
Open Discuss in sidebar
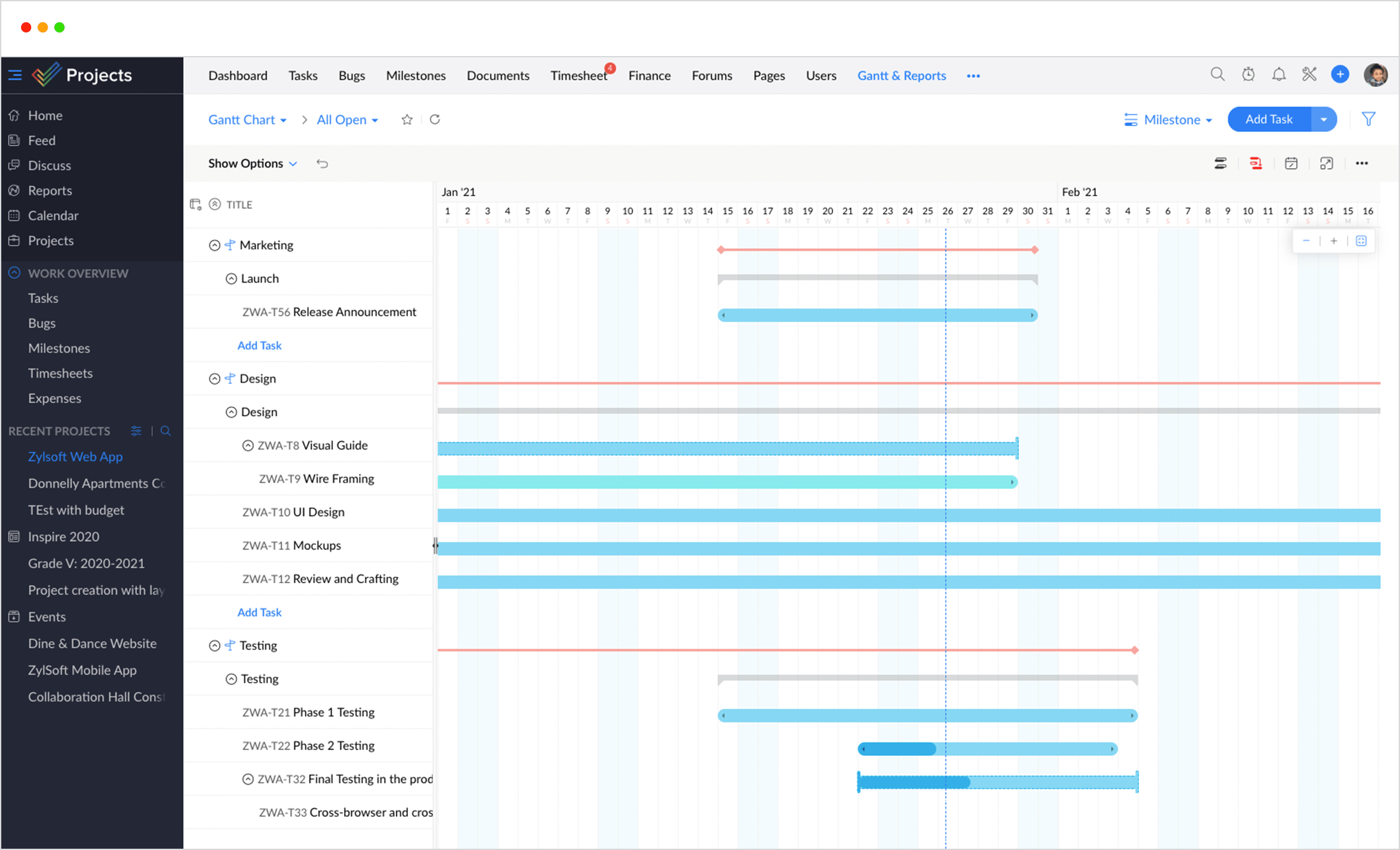(50, 166)
